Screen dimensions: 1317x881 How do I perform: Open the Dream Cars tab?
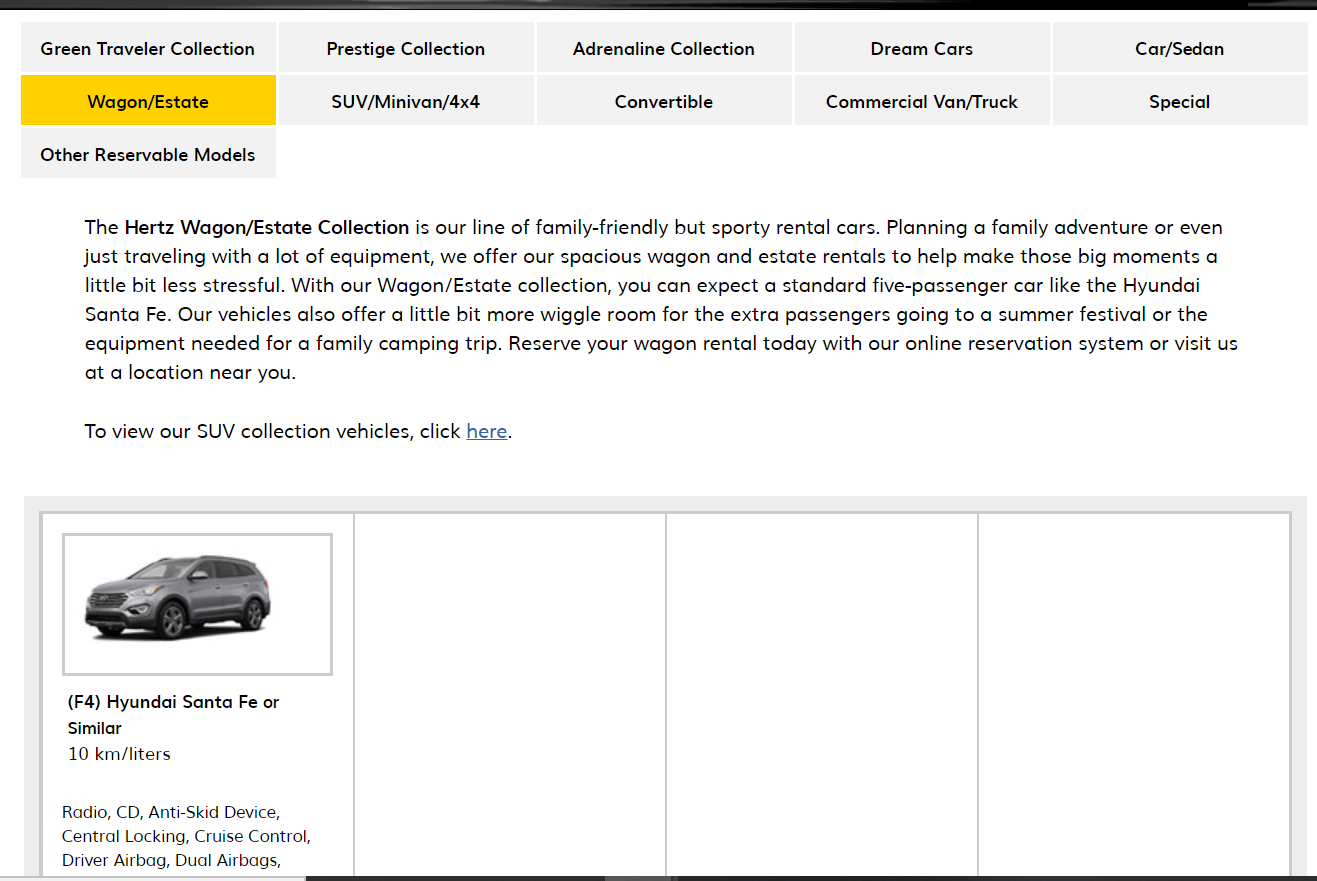point(922,48)
